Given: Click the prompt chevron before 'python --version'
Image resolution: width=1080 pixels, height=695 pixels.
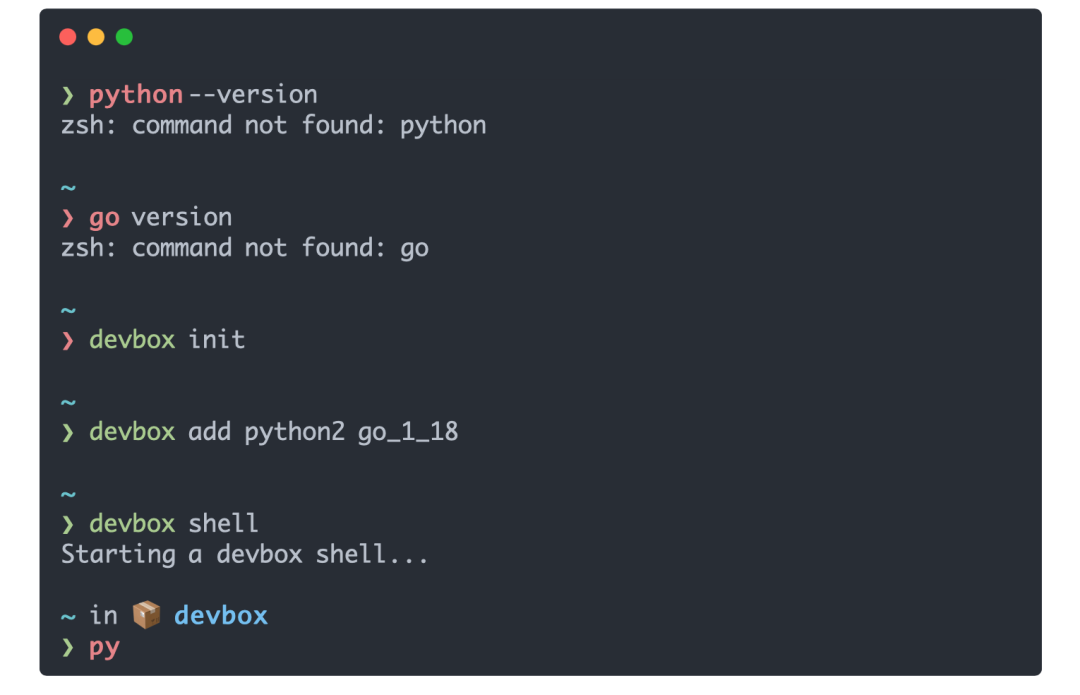Looking at the screenshot, I should tap(68, 95).
